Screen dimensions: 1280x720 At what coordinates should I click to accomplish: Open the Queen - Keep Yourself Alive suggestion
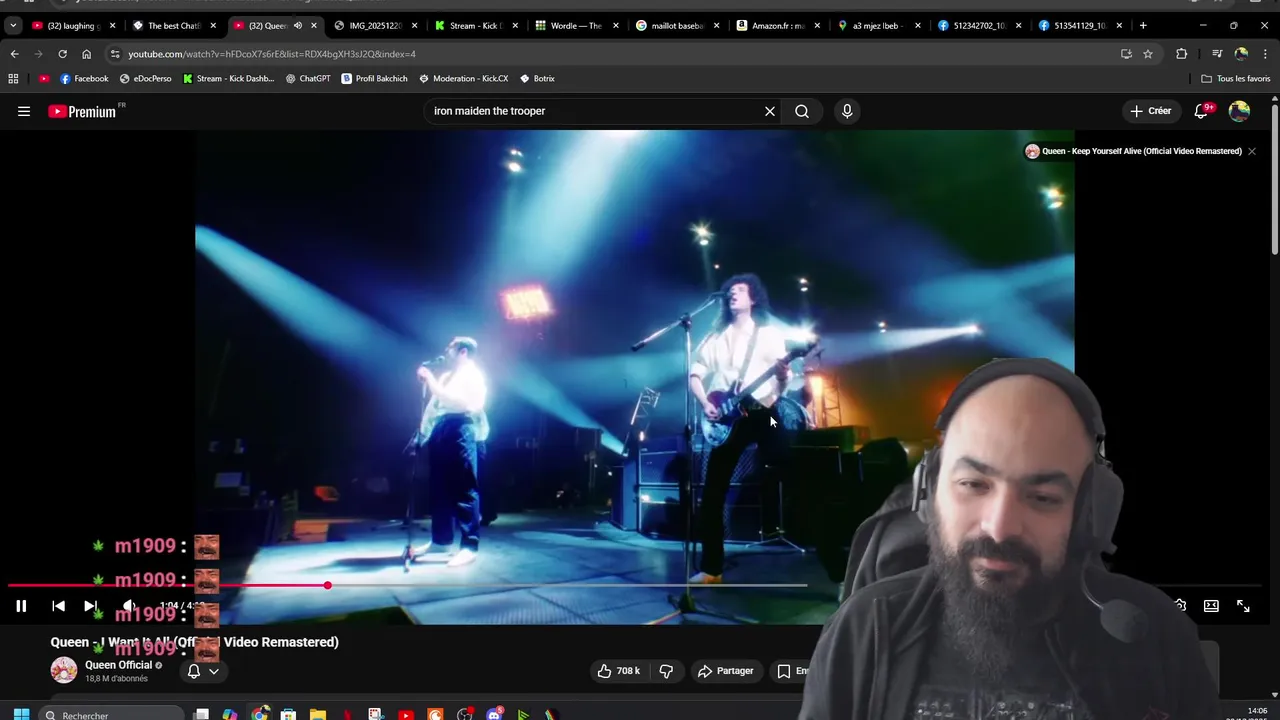1133,151
